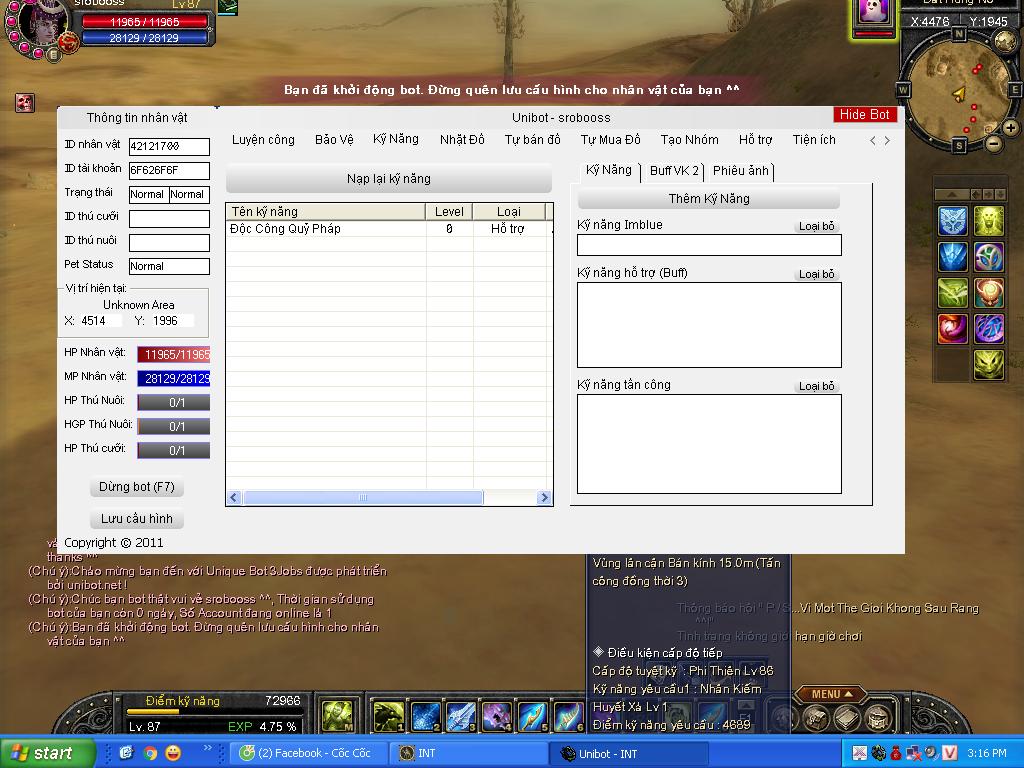Open Chrome from the quick launch bar
The height and width of the screenshot is (768, 1024).
150,753
